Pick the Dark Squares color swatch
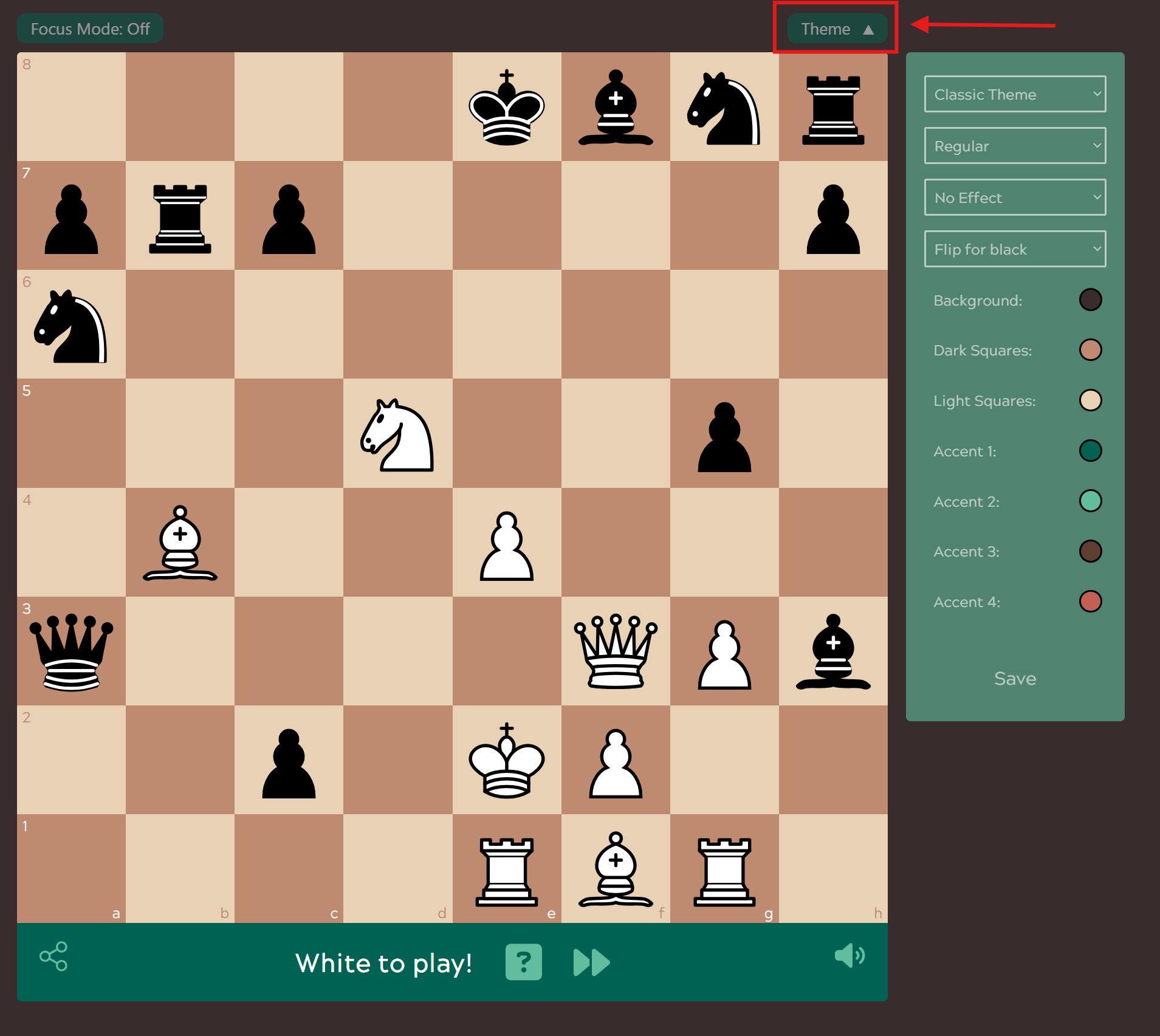The width and height of the screenshot is (1160, 1036). [x=1091, y=350]
